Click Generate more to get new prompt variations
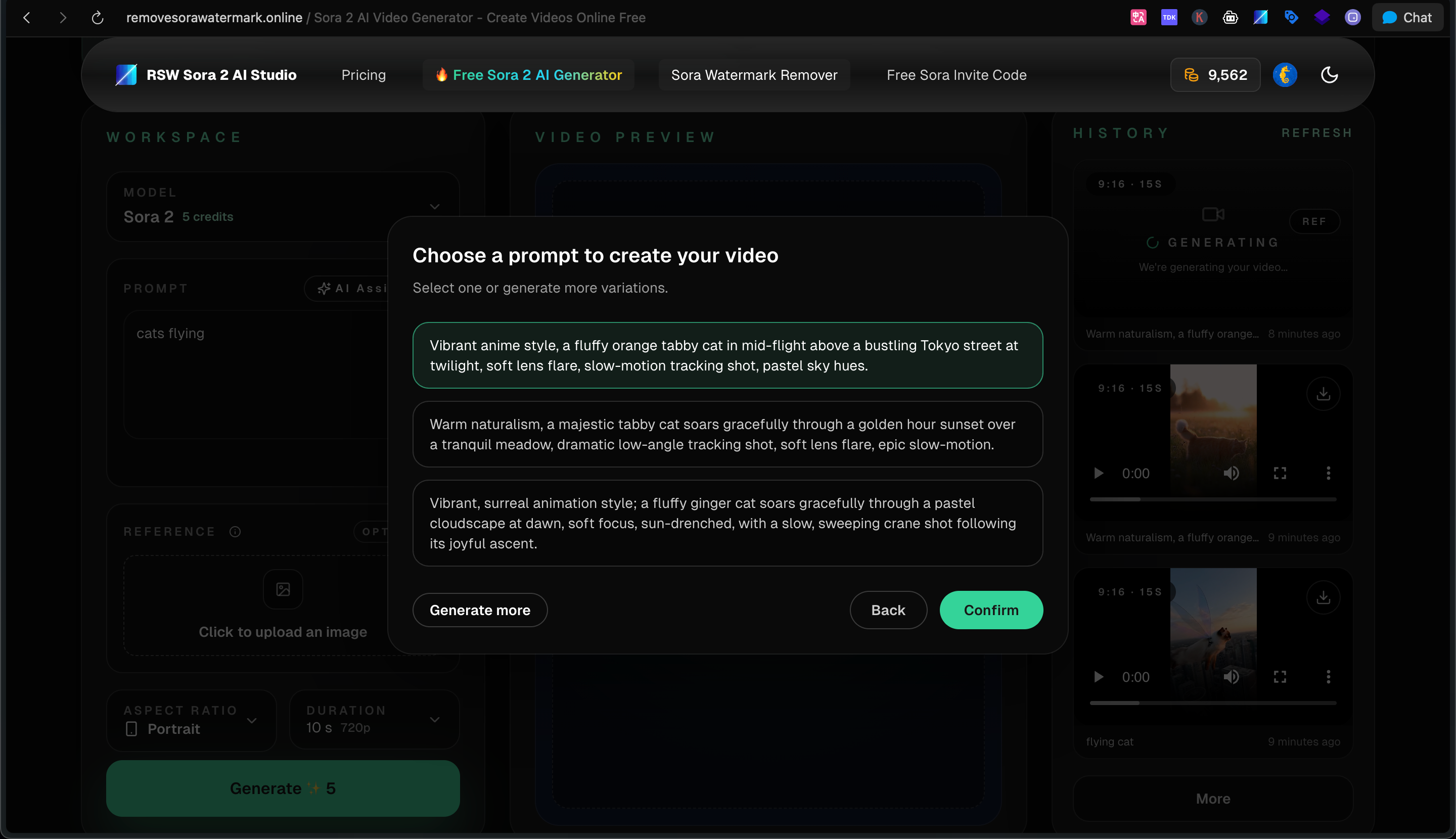 pos(480,610)
